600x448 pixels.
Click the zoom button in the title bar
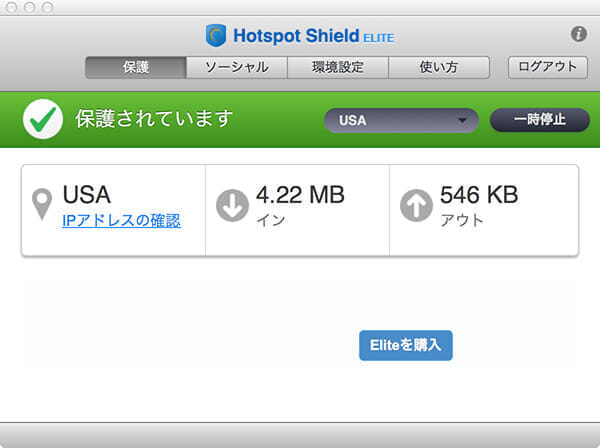coord(47,7)
